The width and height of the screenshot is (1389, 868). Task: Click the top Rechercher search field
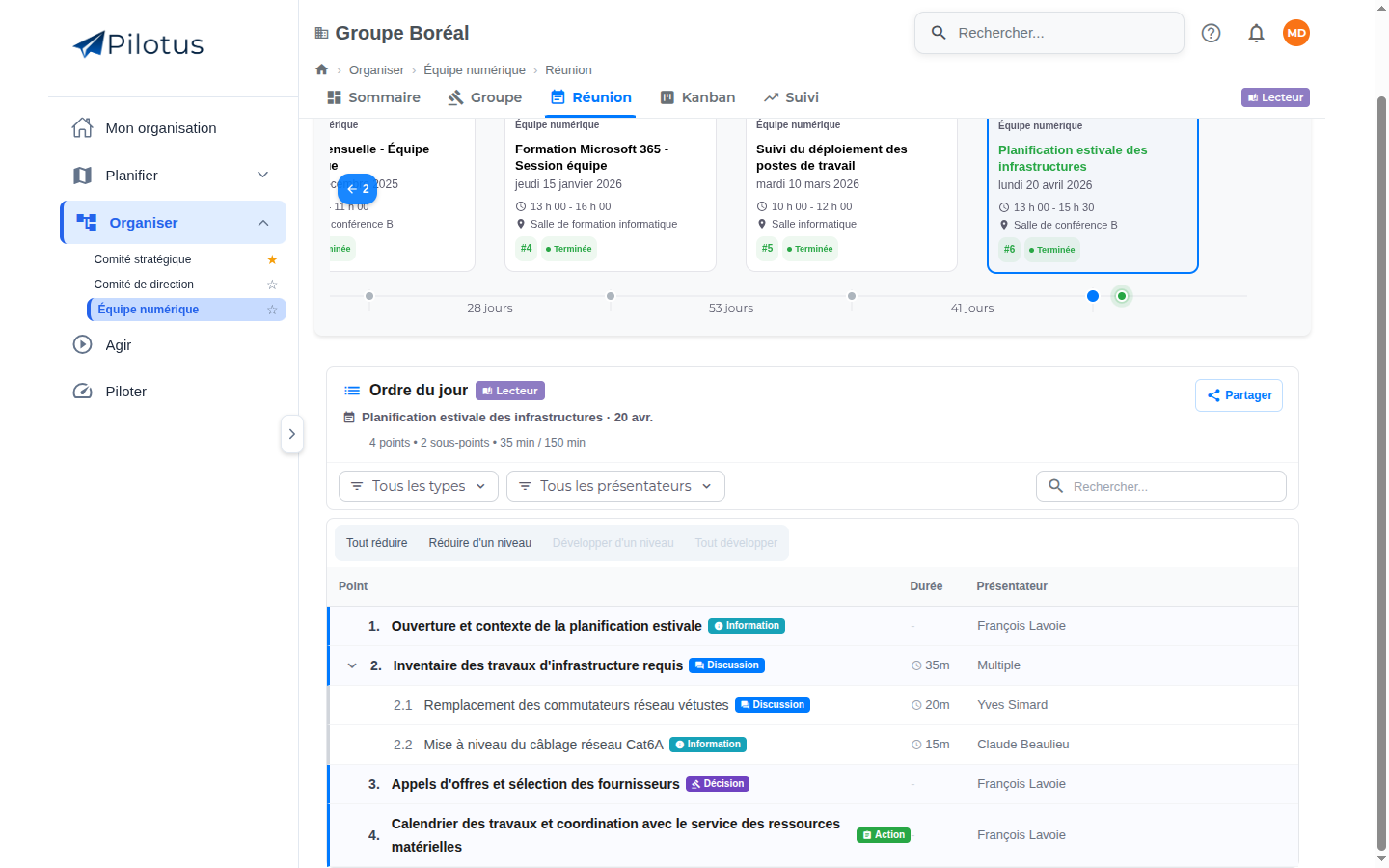coord(1049,33)
